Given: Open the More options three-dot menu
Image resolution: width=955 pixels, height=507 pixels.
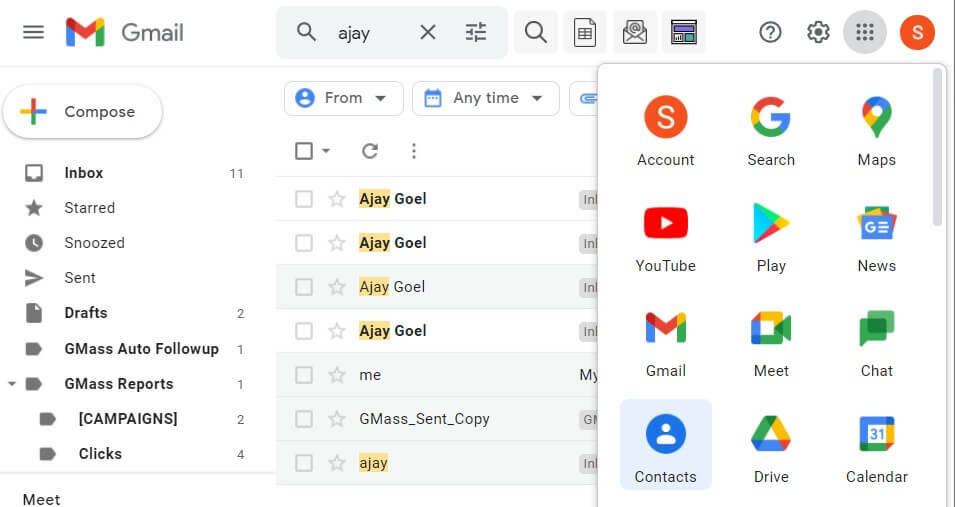Looking at the screenshot, I should (x=414, y=151).
